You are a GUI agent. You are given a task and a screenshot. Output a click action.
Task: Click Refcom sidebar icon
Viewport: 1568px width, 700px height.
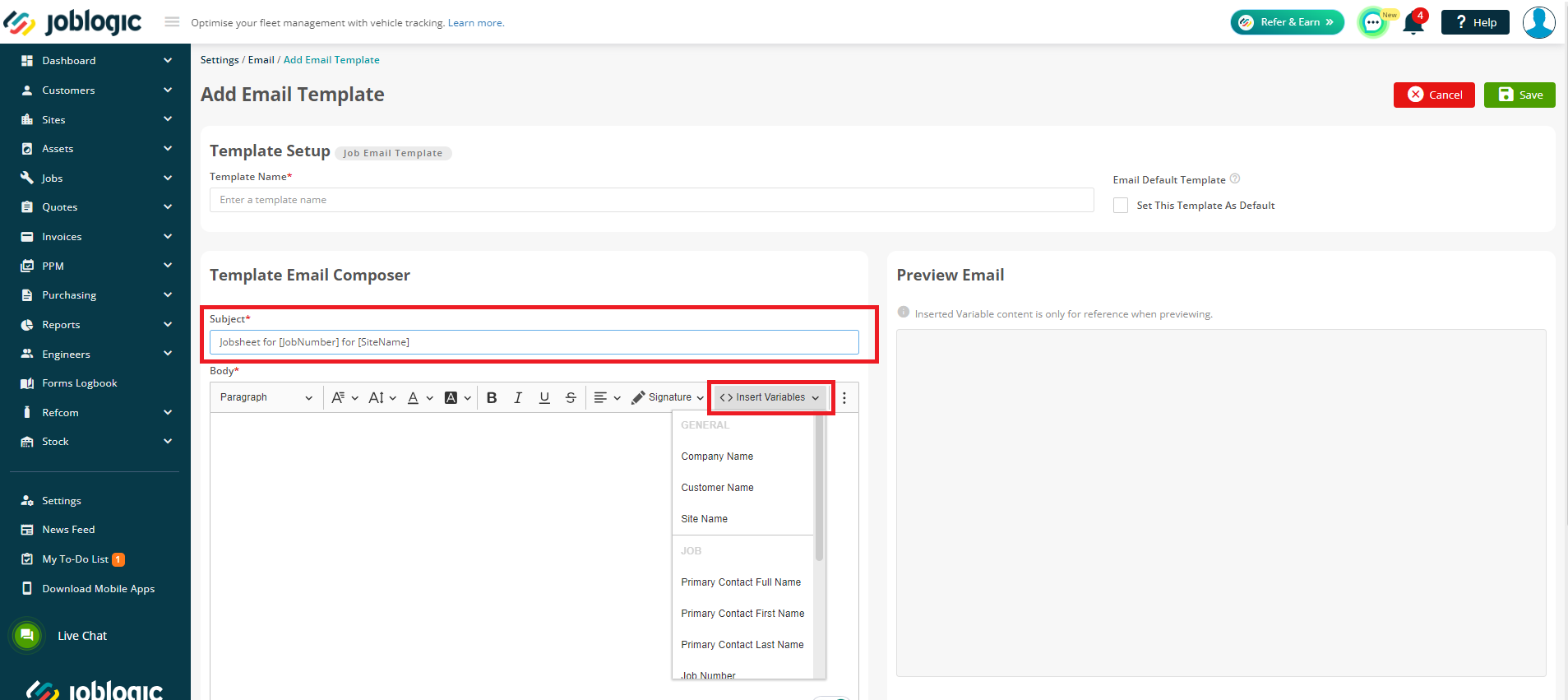pyautogui.click(x=27, y=413)
